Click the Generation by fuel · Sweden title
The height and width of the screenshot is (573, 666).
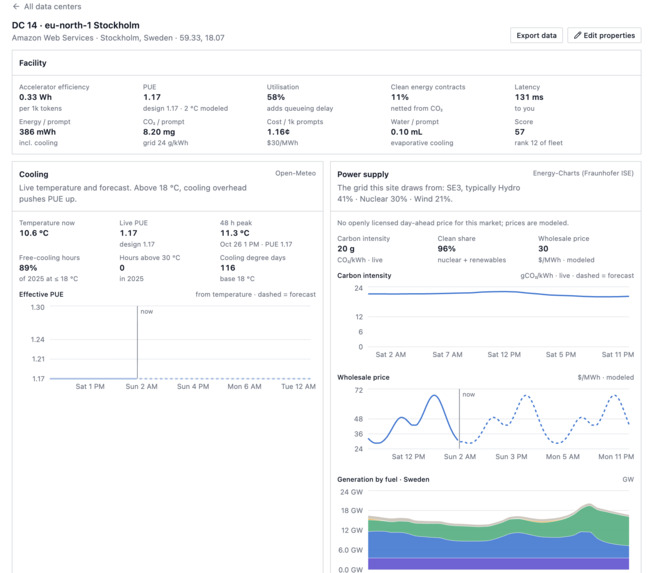click(383, 480)
